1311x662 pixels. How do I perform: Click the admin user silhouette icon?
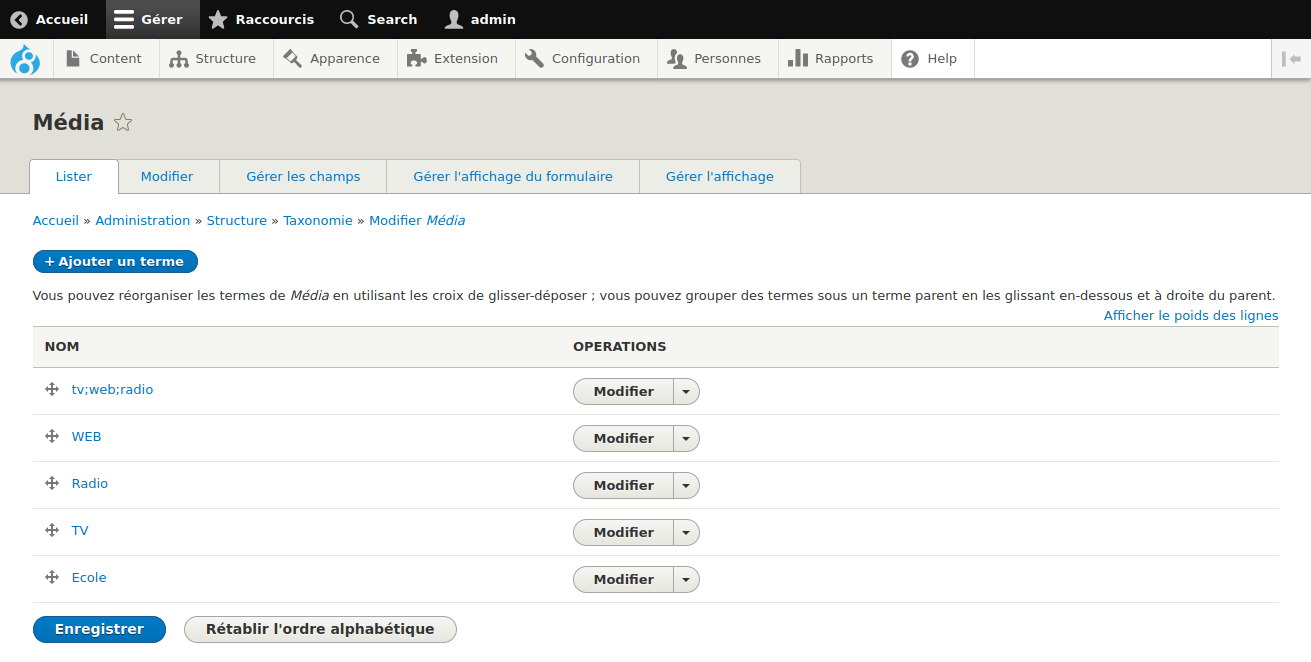pyautogui.click(x=454, y=19)
